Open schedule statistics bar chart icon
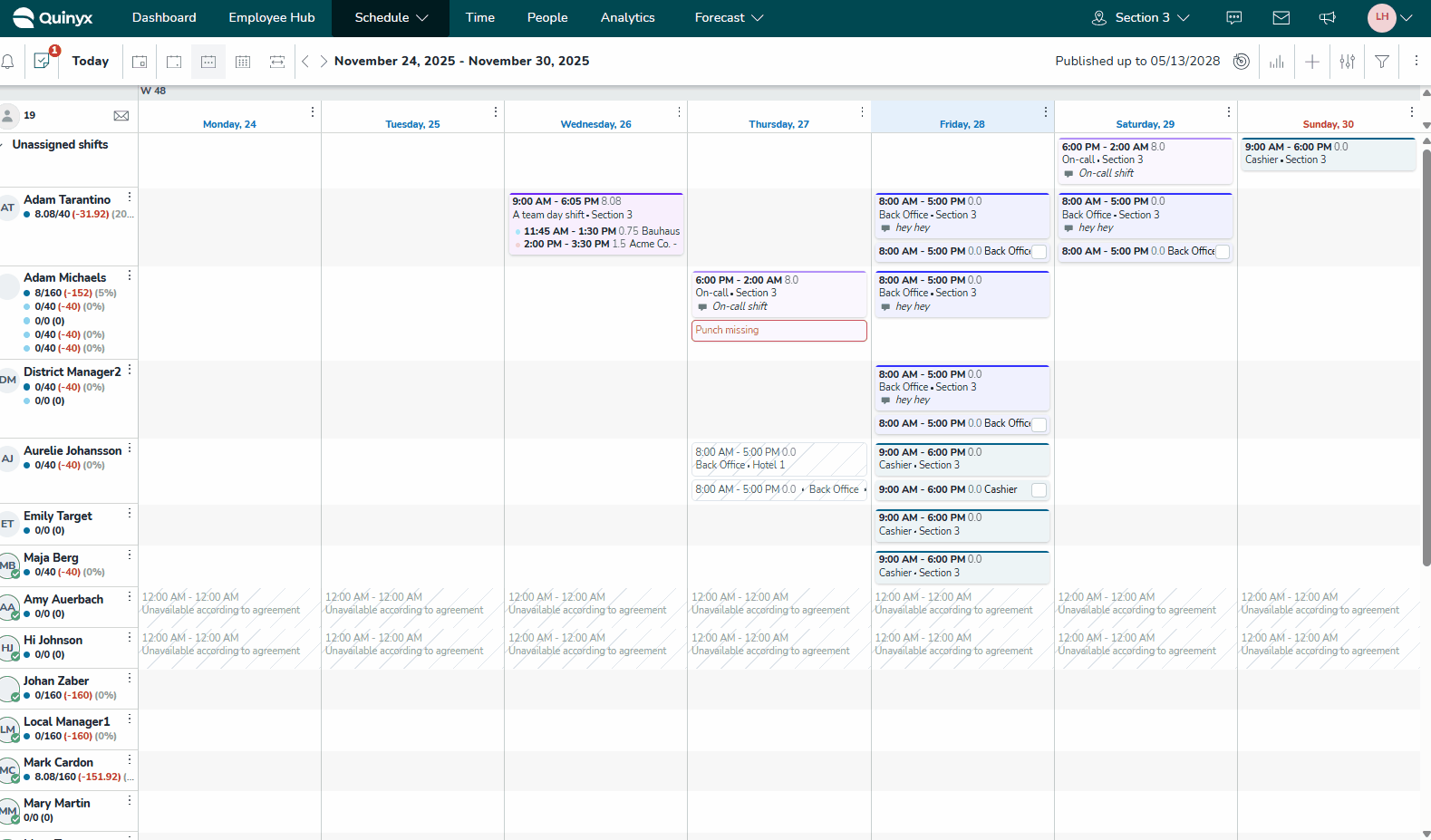Viewport: 1431px width, 840px height. pyautogui.click(x=1277, y=62)
